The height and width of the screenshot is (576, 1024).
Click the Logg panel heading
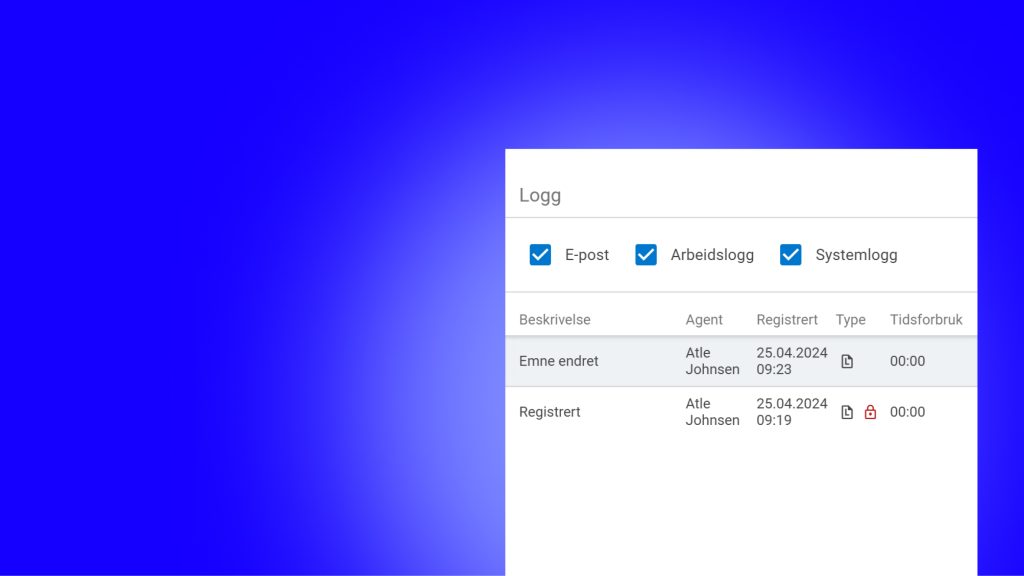coord(540,195)
